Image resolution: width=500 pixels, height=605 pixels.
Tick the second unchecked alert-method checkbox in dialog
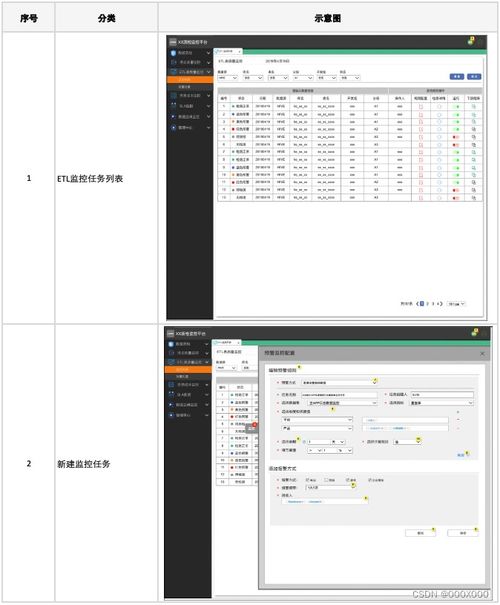pos(326,480)
